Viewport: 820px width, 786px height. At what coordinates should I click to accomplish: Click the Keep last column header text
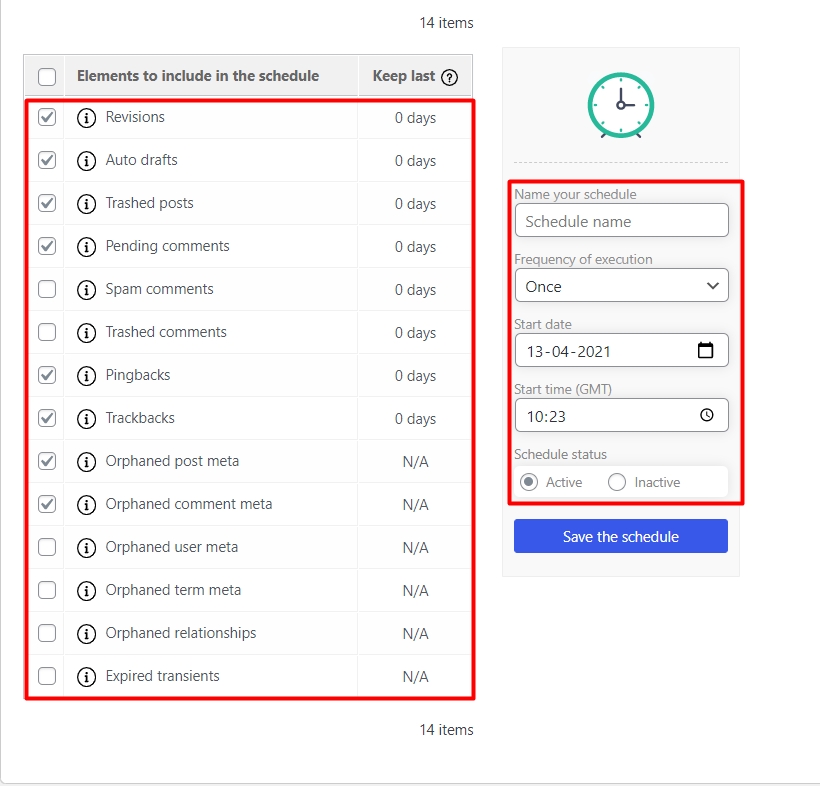click(404, 76)
